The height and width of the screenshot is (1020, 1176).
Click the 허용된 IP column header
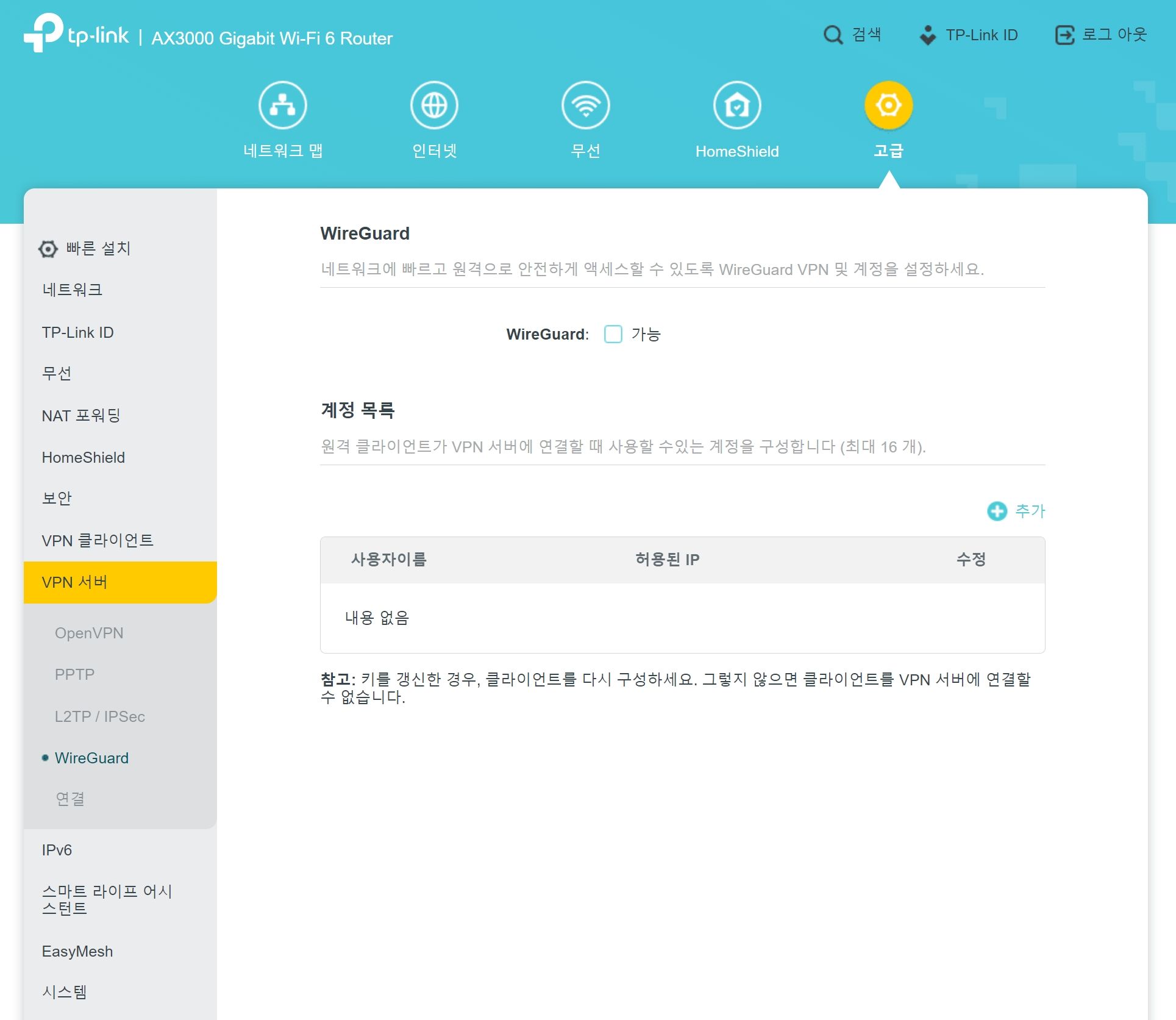[x=667, y=559]
